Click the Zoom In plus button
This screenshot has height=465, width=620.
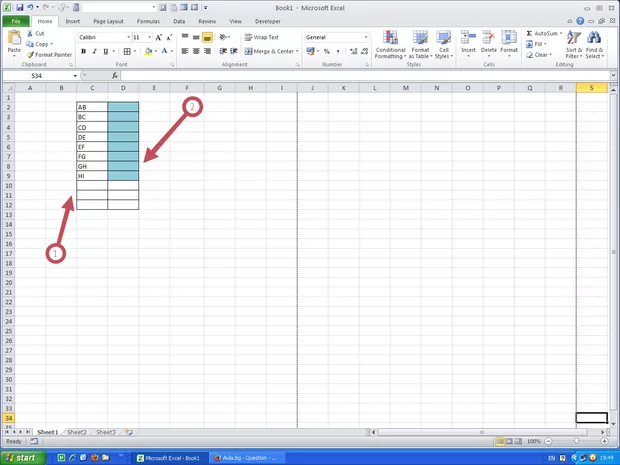pyautogui.click(x=605, y=441)
